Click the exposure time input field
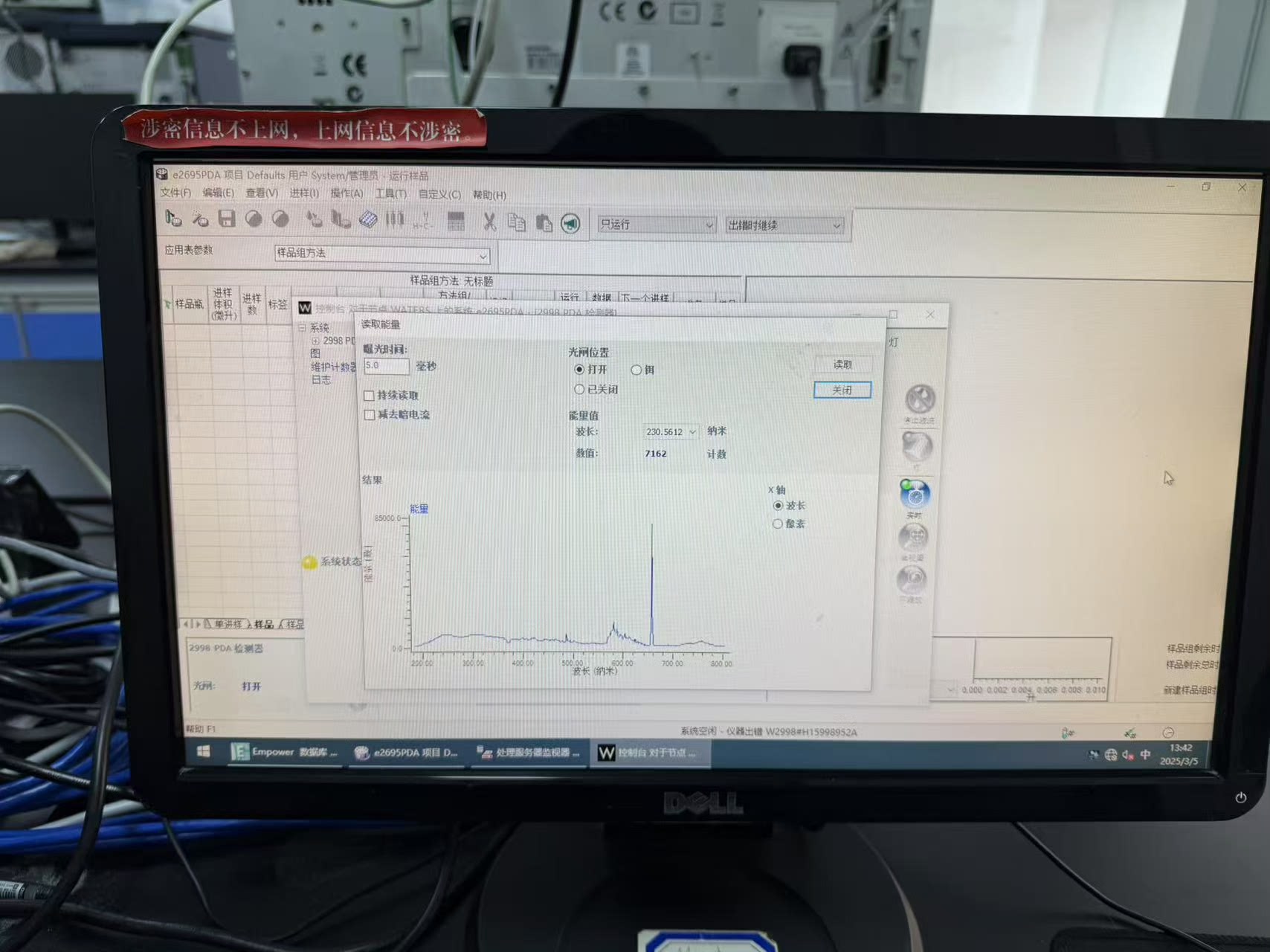The image size is (1270, 952). click(x=386, y=366)
